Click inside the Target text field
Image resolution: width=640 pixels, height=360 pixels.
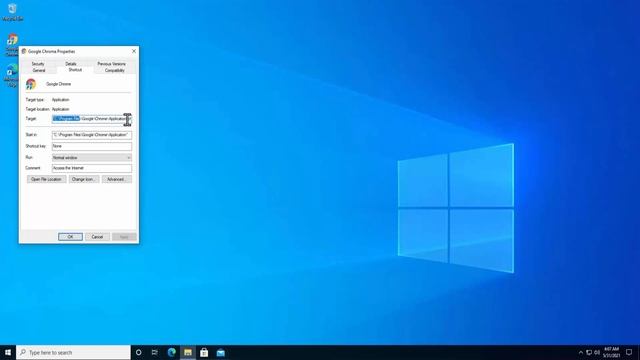92,119
